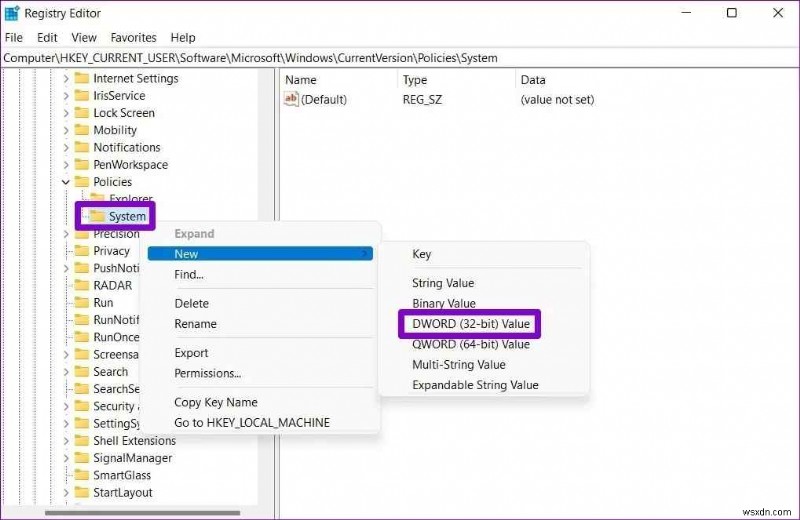Click the Notifications folder icon

[82, 147]
